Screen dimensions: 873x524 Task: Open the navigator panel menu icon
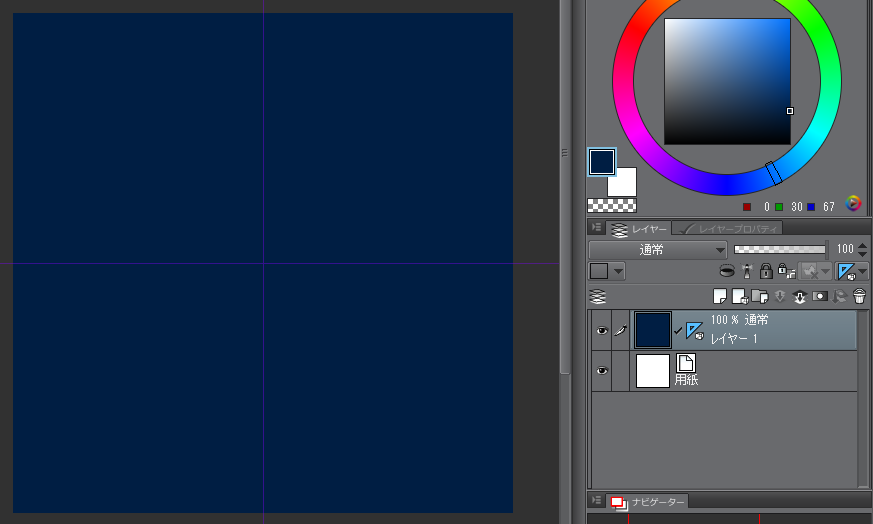(596, 501)
